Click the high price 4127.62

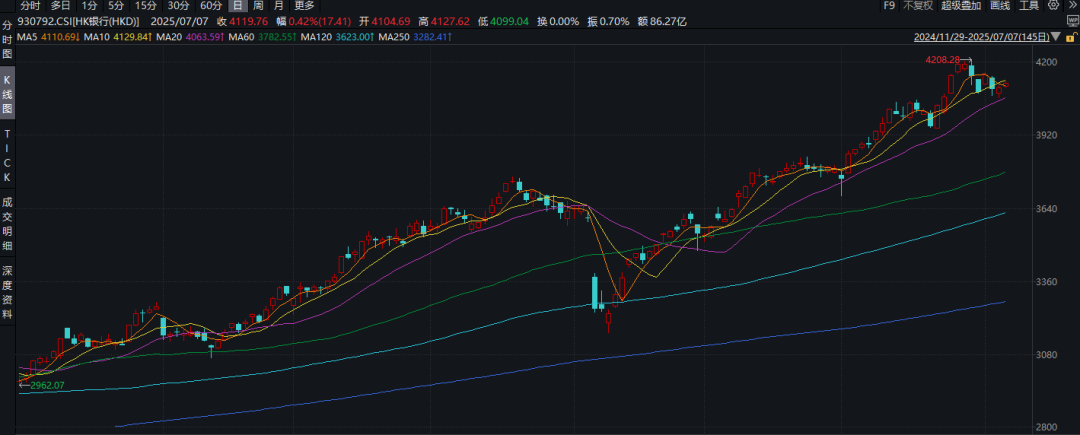click(450, 21)
